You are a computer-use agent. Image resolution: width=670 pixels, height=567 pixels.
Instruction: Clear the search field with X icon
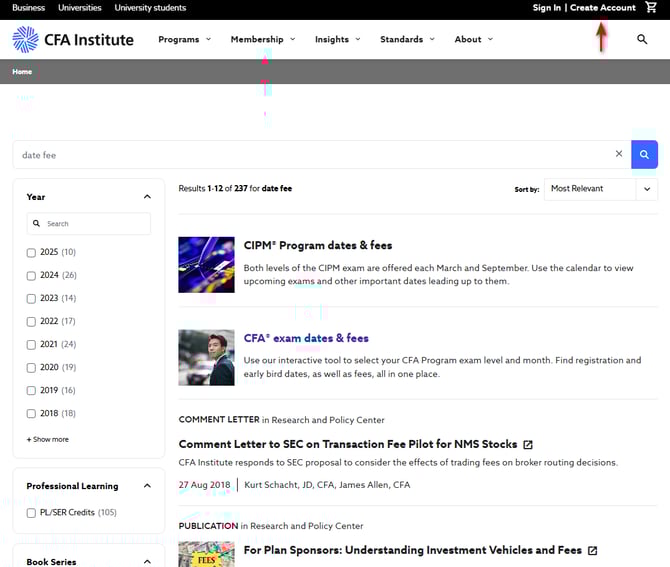click(619, 154)
